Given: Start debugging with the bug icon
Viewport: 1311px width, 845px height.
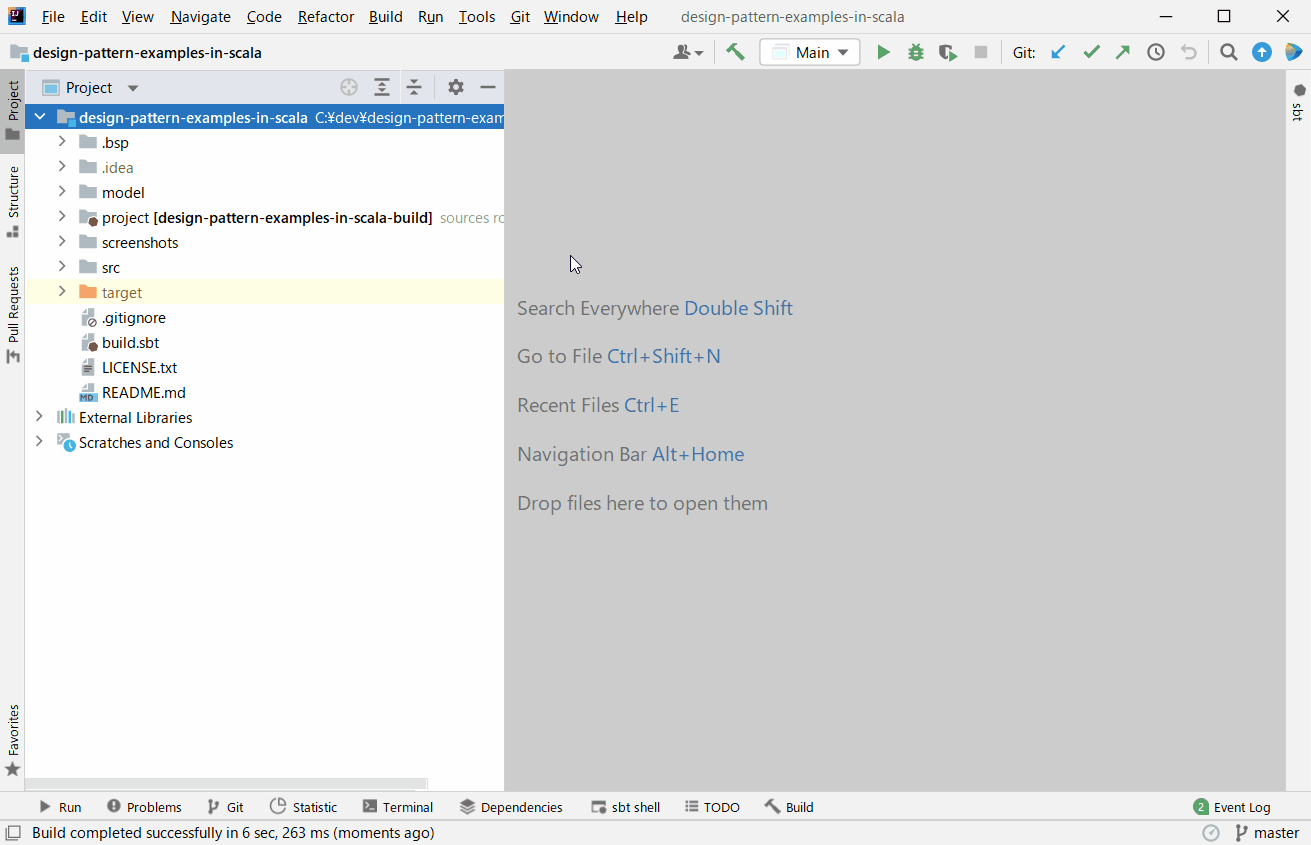Looking at the screenshot, I should pos(915,52).
